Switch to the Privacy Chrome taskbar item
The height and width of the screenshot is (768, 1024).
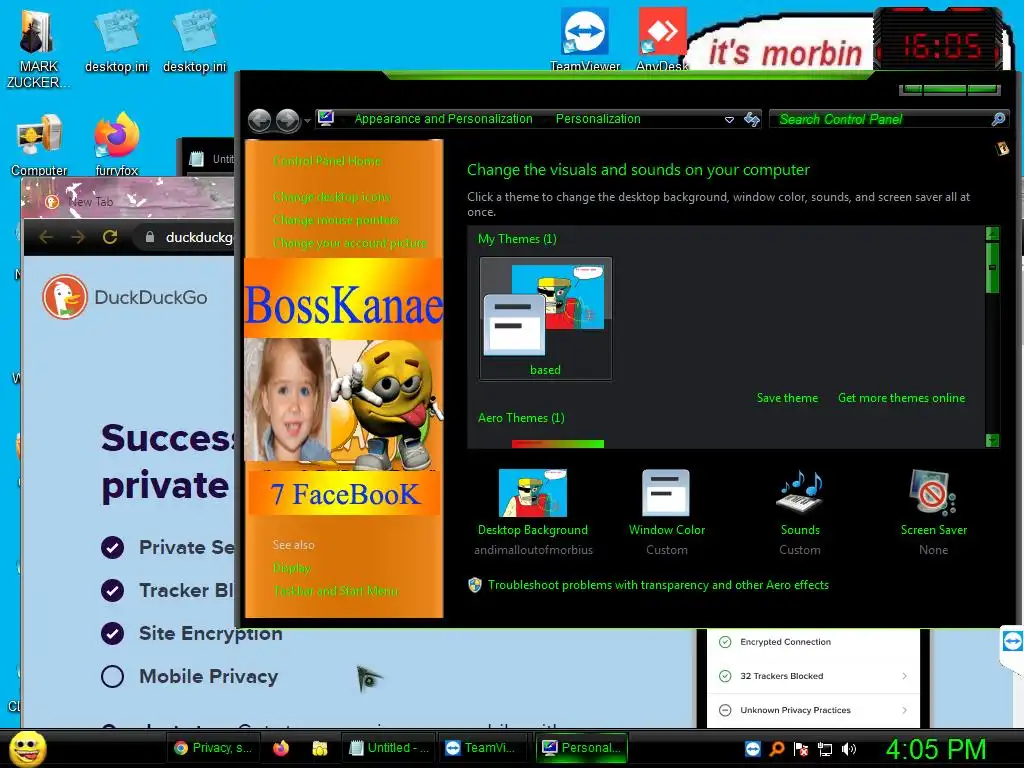click(214, 748)
